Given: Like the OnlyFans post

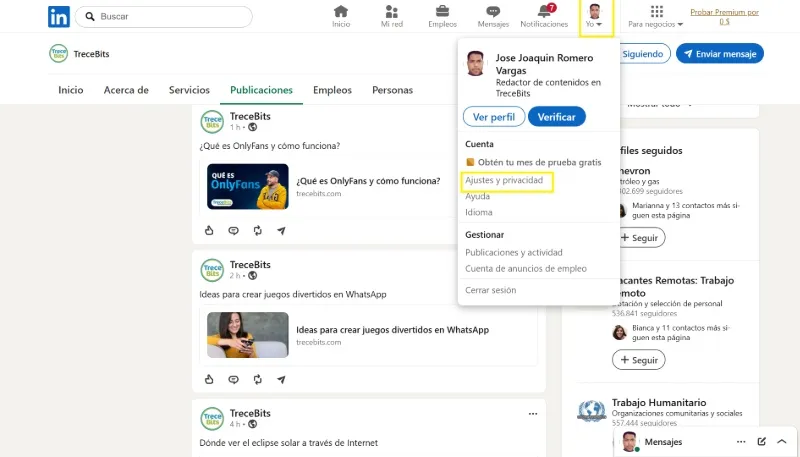Looking at the screenshot, I should pos(209,231).
